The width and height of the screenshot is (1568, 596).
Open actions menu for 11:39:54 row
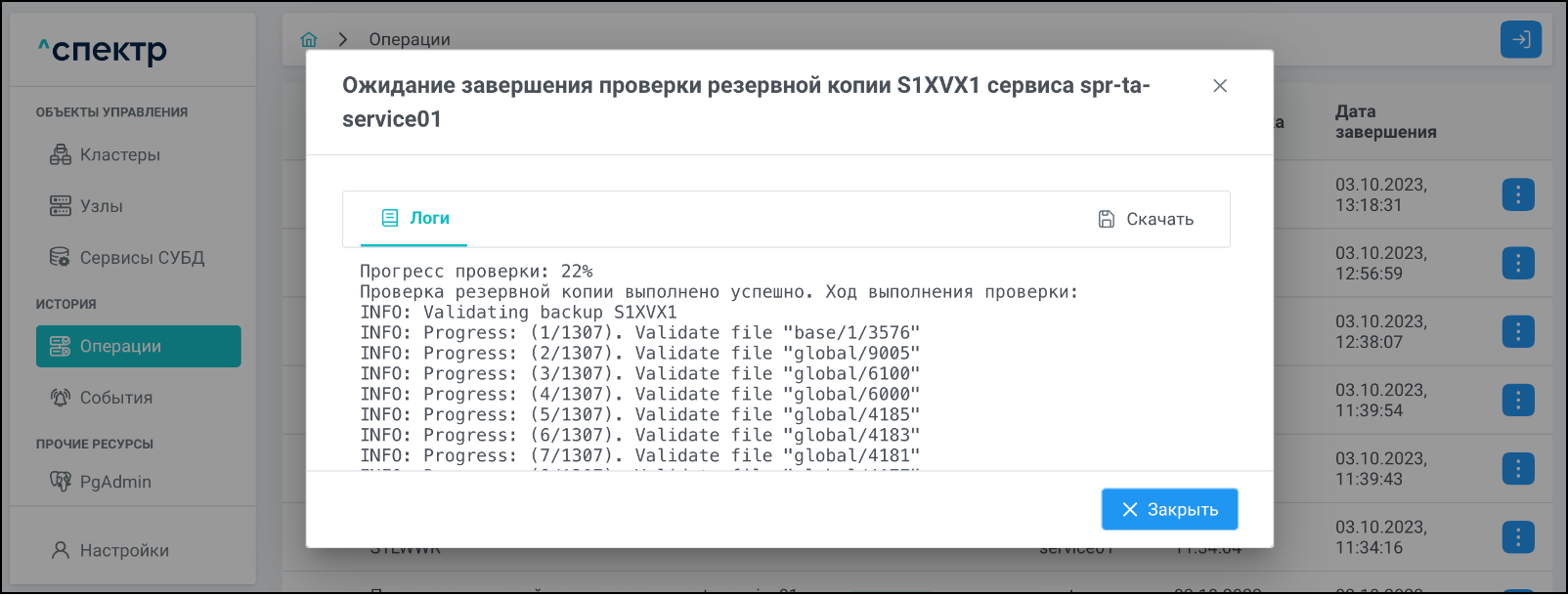(1518, 400)
